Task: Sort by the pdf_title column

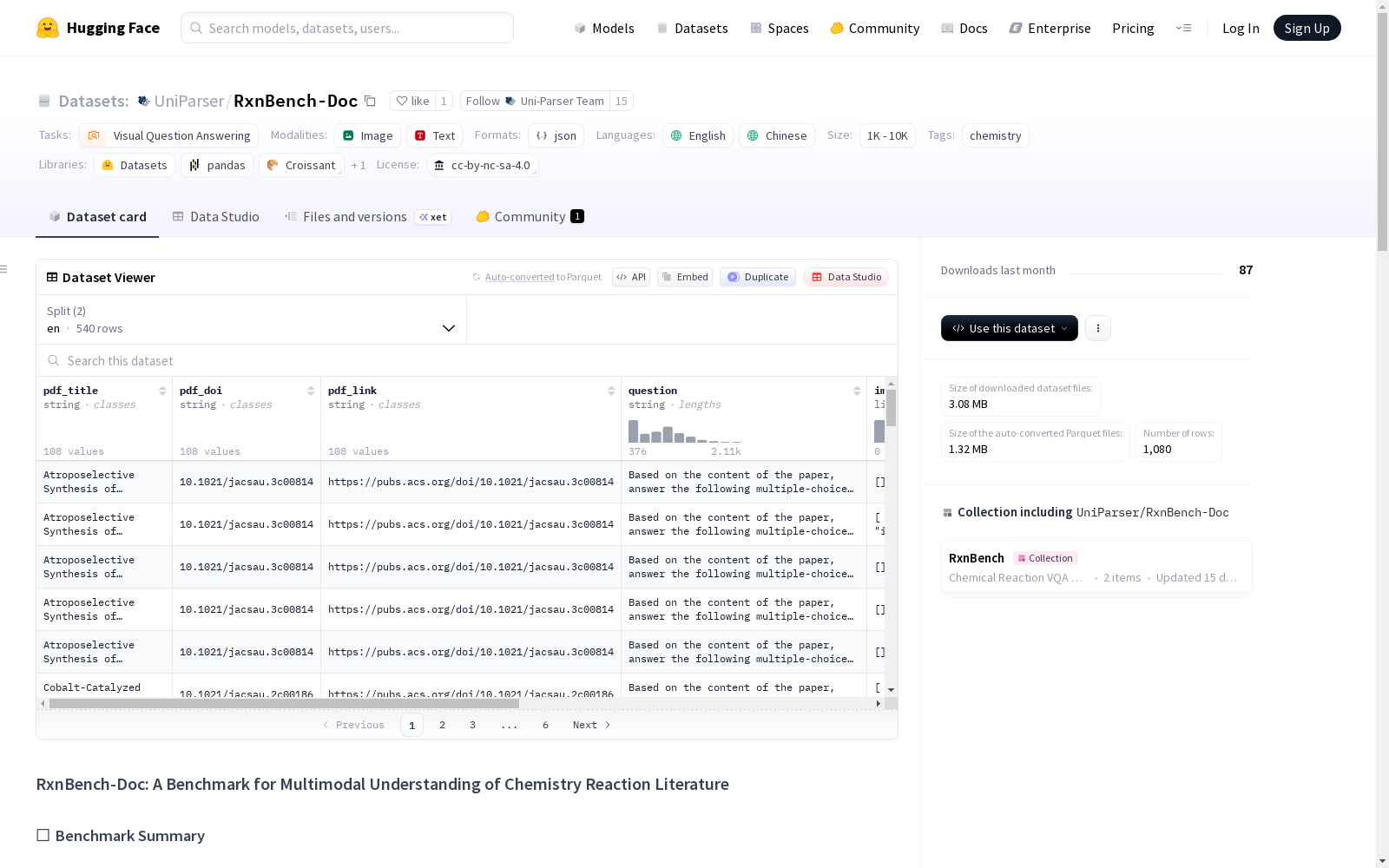Action: pos(162,391)
